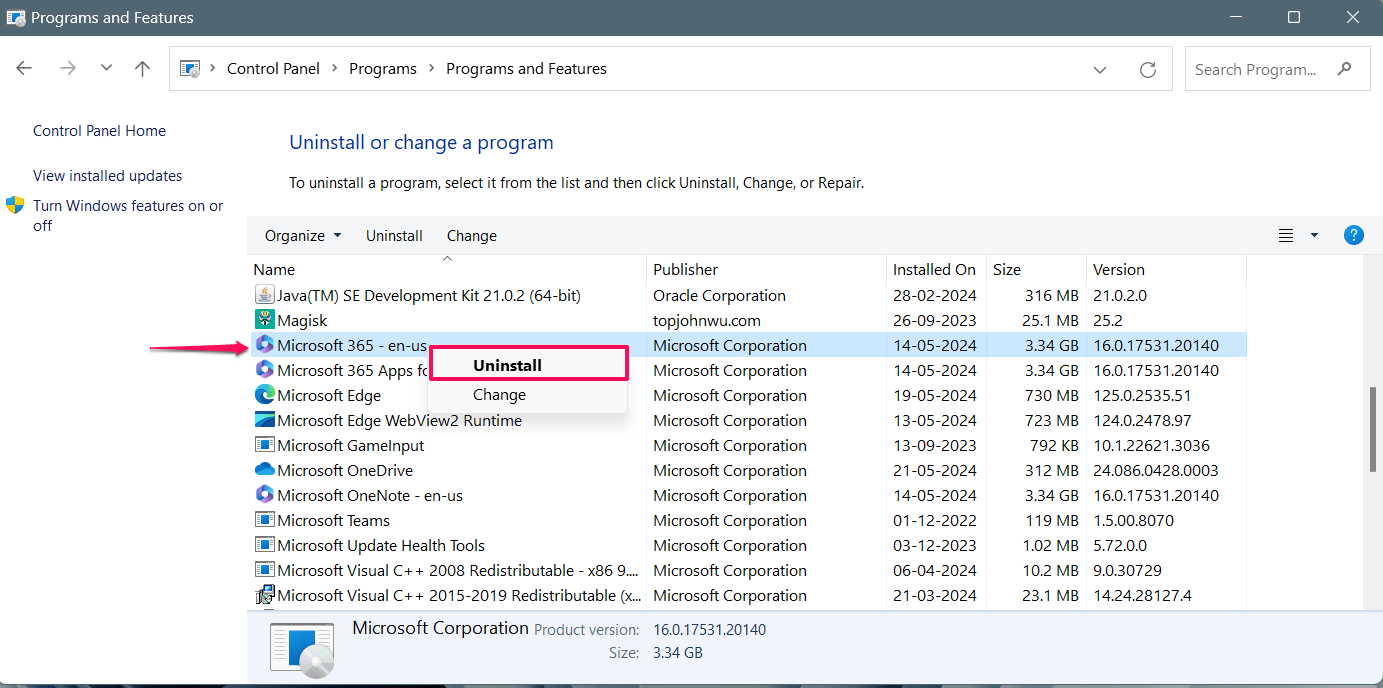Viewport: 1383px width, 688px height.
Task: Click the Visual C++ 2008 Redistributable icon
Action: [x=265, y=570]
